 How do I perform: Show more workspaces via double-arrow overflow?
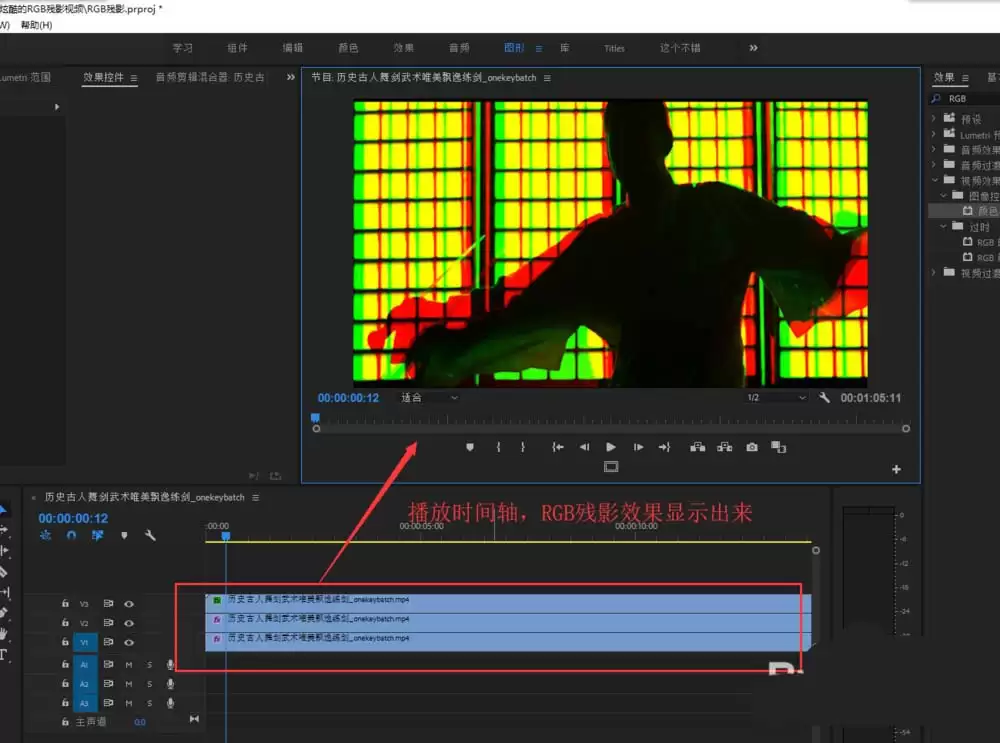tap(753, 48)
